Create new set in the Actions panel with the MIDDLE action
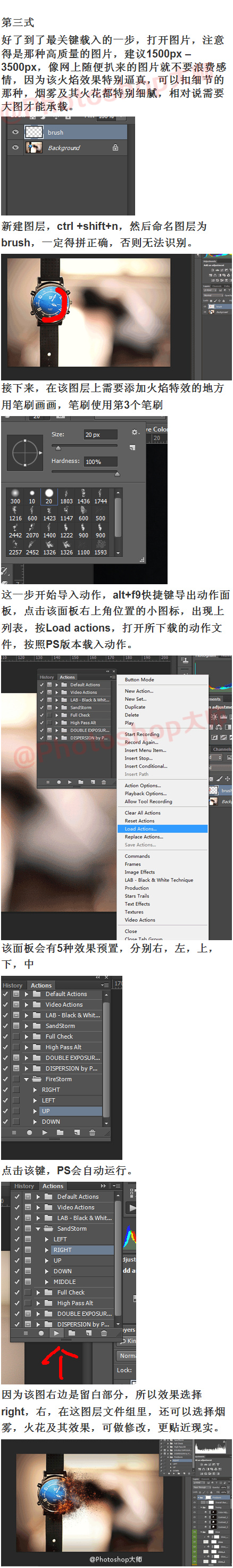 tap(72, 1332)
